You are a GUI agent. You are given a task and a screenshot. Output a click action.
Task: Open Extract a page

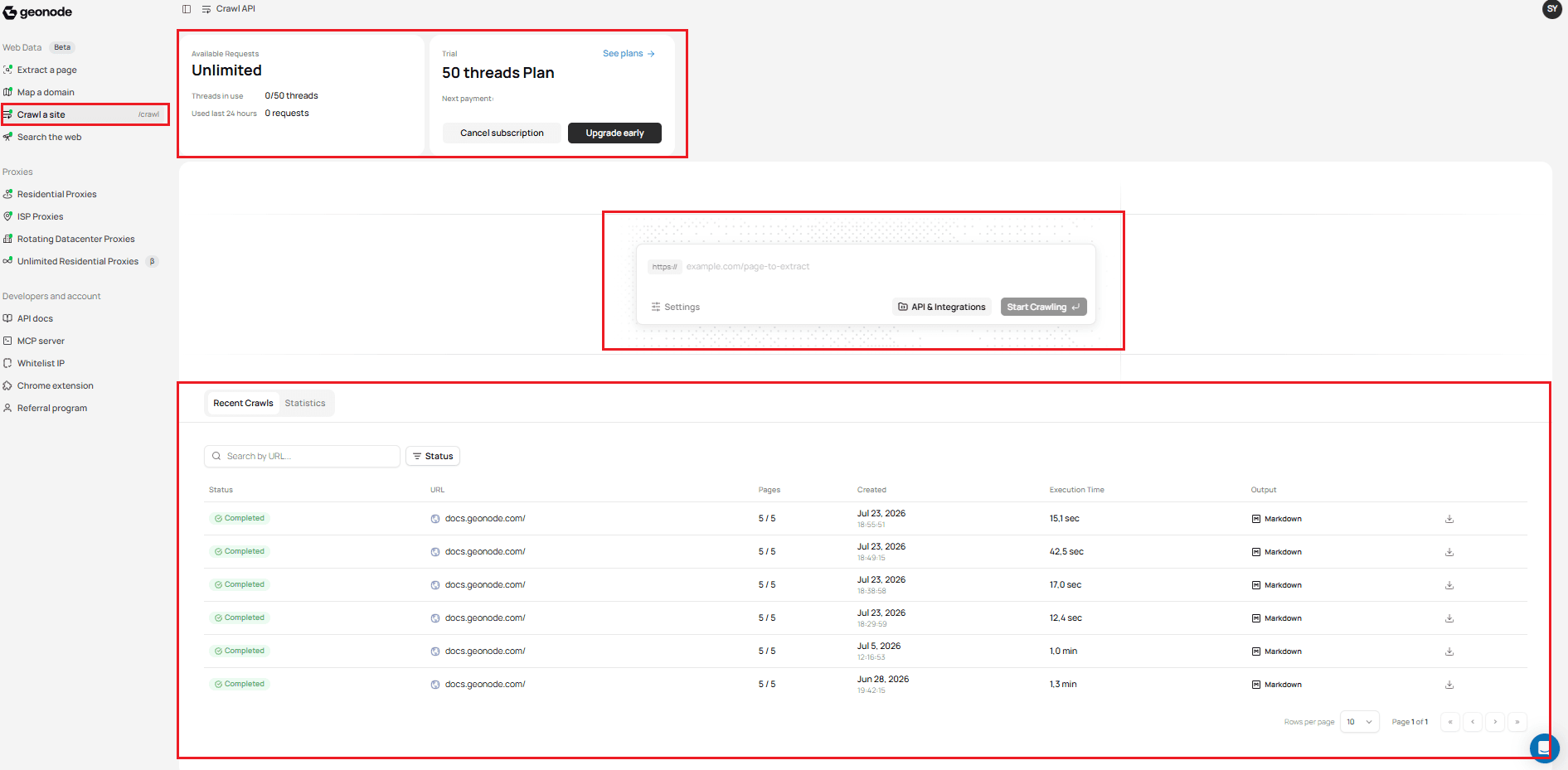[46, 70]
